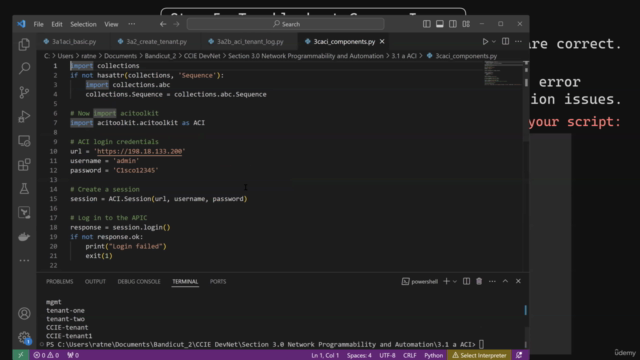Viewport: 640px width, 360px height.
Task: Click the VS Code logo icon
Action: (21, 24)
